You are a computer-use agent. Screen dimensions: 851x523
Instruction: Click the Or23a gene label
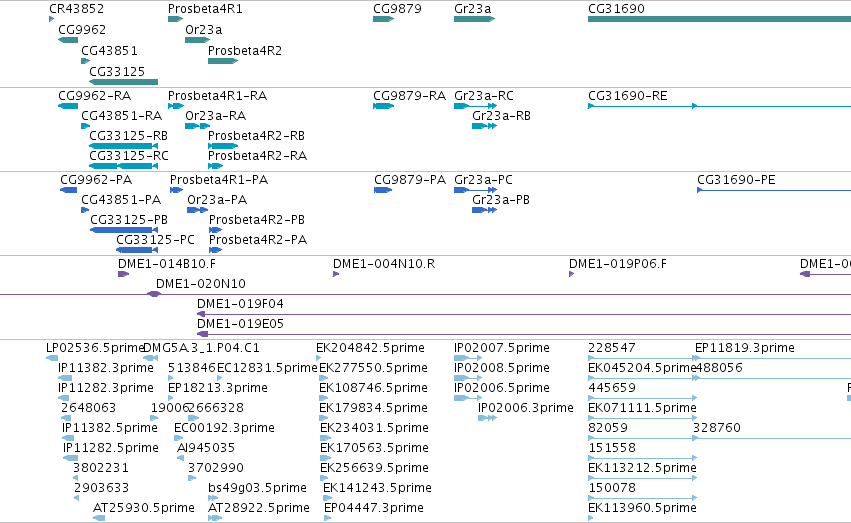[x=204, y=29]
